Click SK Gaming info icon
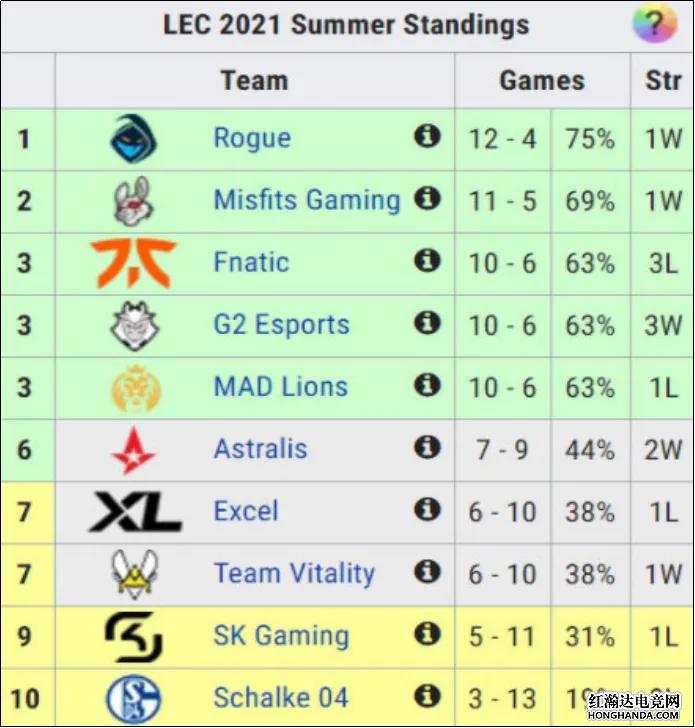Viewport: 695px width, 728px height. (x=427, y=634)
